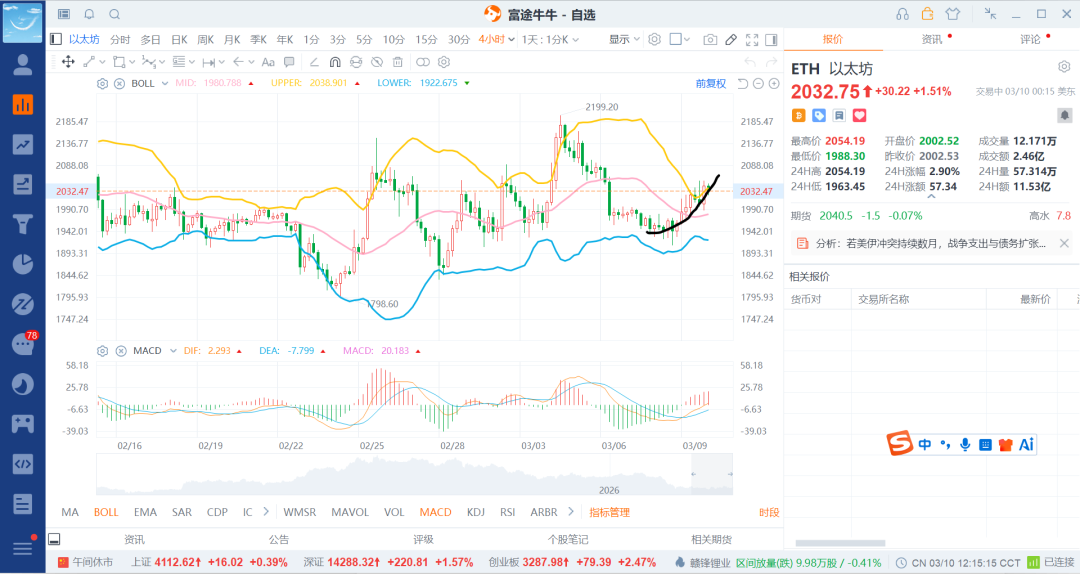Switch to the 资讯 news tab

(931, 39)
